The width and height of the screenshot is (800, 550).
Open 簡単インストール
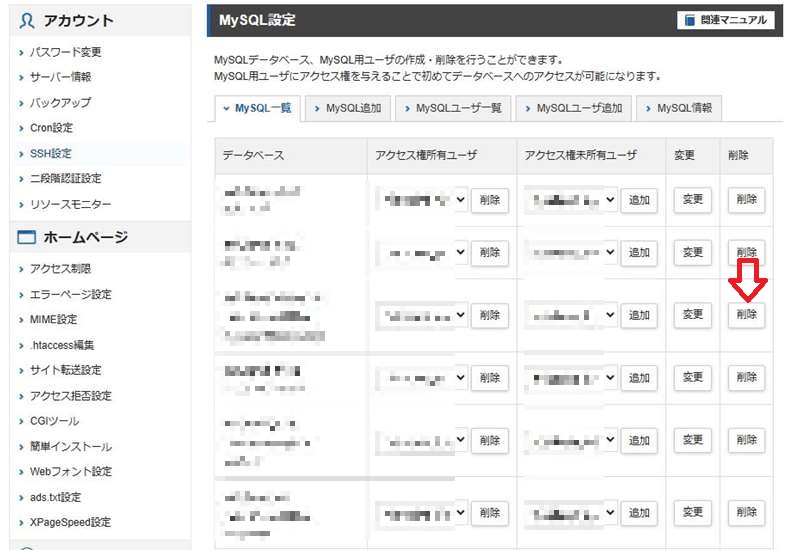[x=70, y=446]
